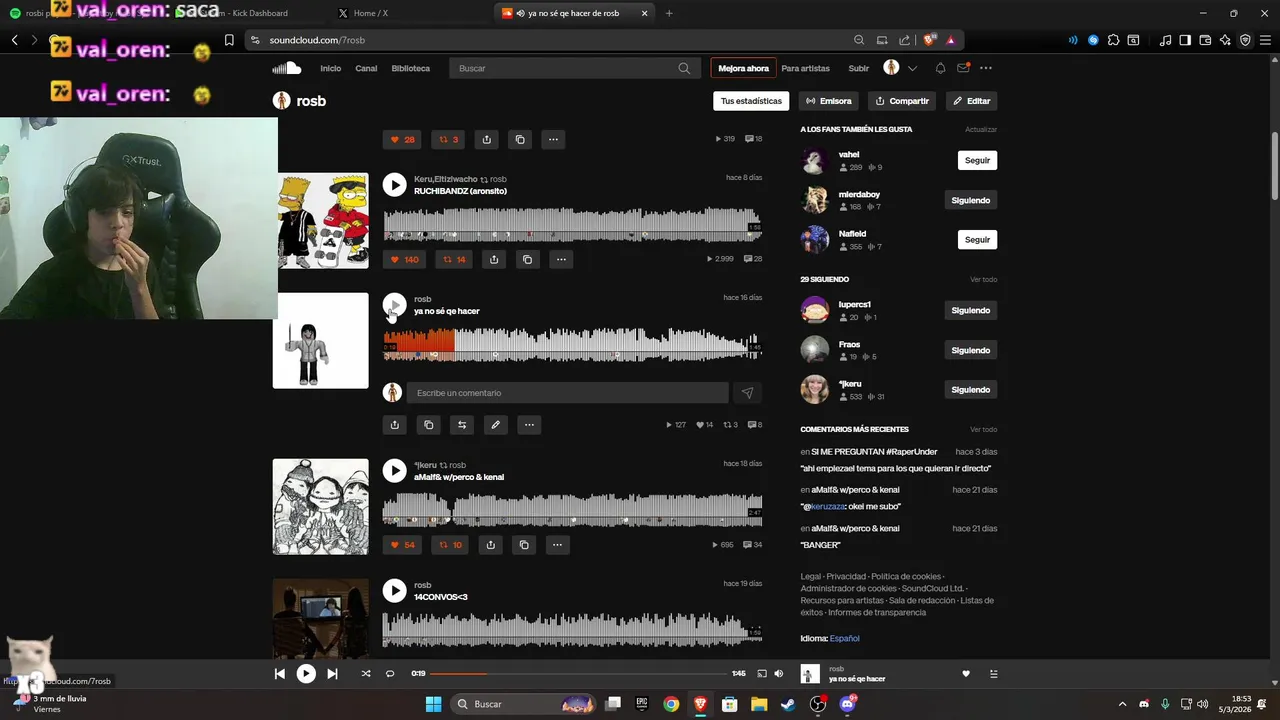This screenshot has height=720, width=1280.
Task: Bookmark this page icon
Action: (229, 40)
